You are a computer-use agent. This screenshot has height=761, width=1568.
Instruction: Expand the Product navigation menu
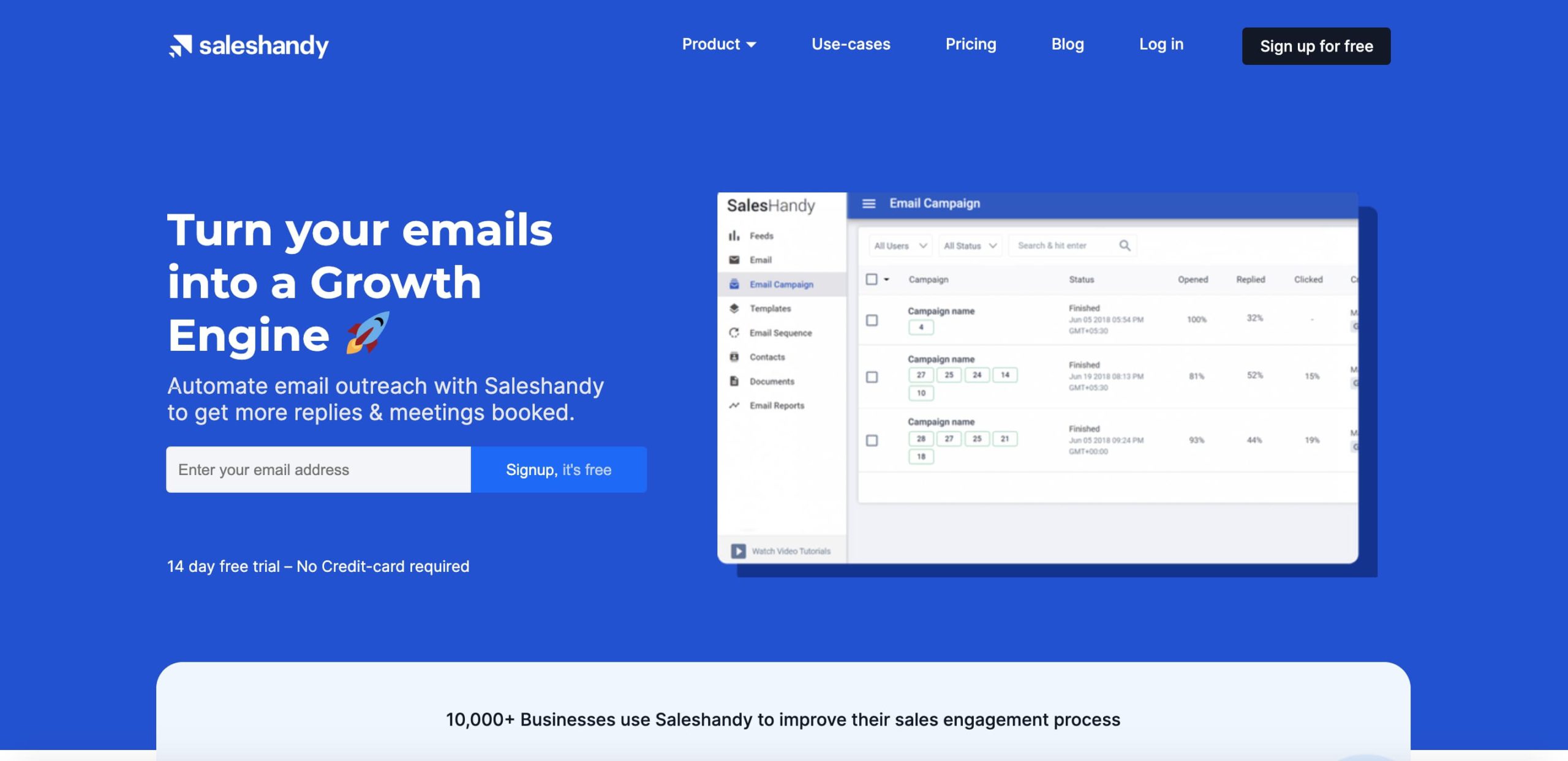[x=718, y=45]
